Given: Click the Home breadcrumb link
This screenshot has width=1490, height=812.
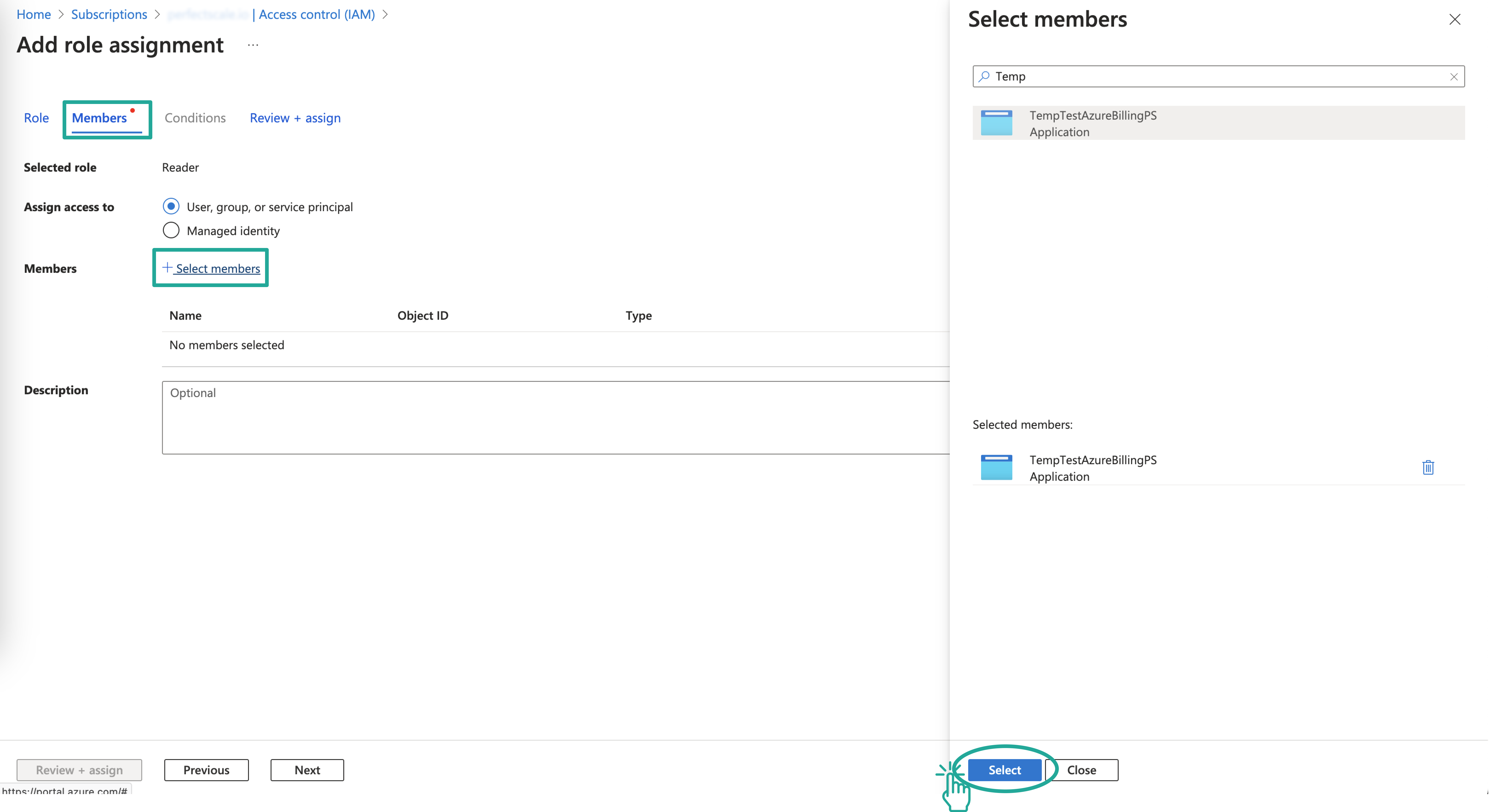Looking at the screenshot, I should click(x=34, y=14).
